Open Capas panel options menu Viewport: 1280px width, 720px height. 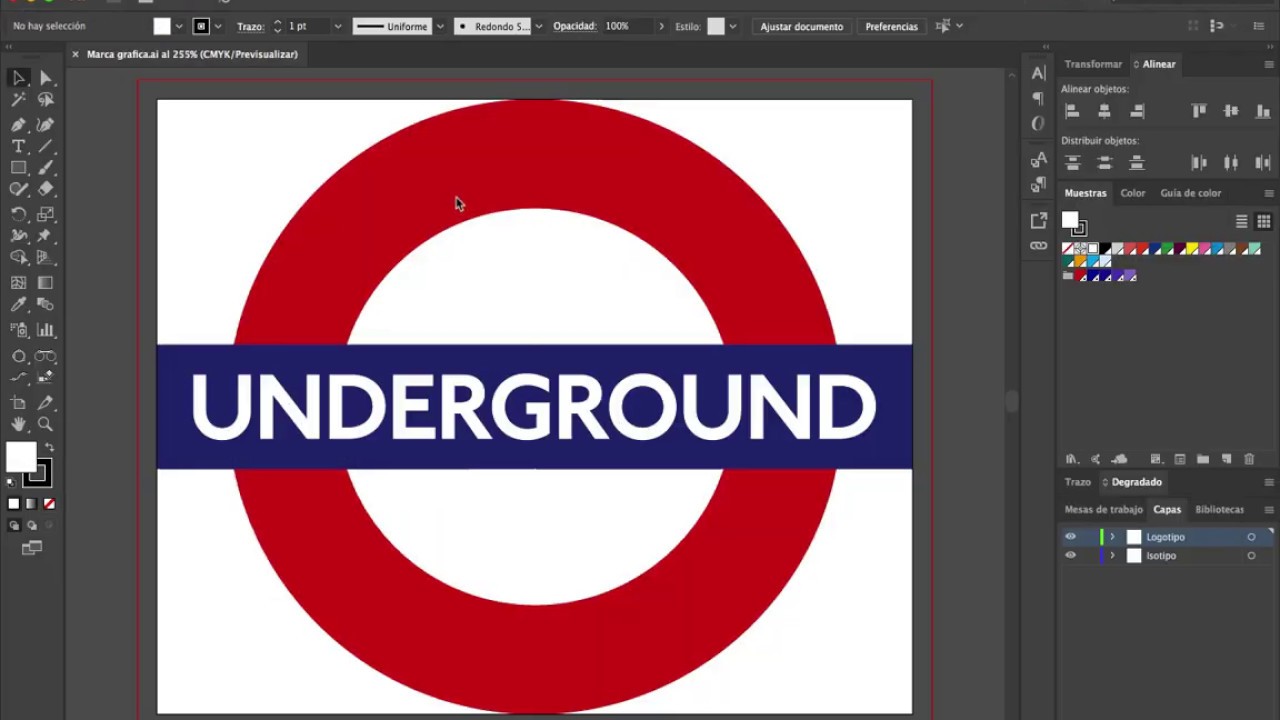(x=1269, y=509)
